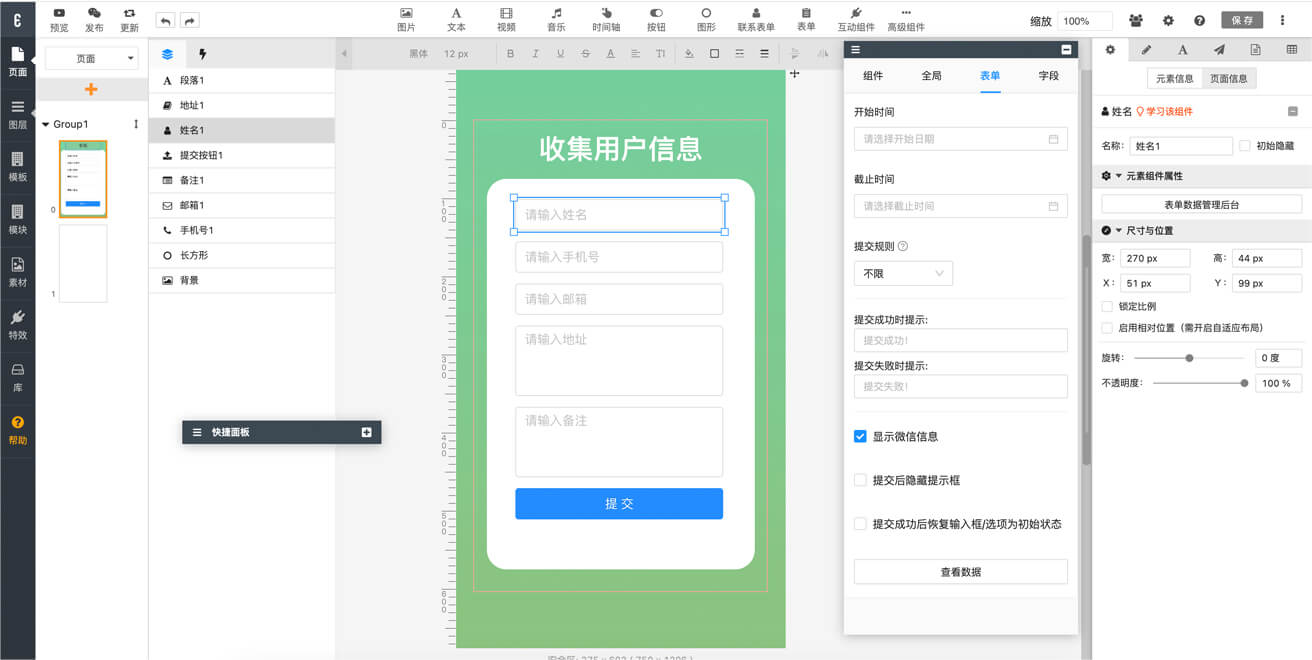The width and height of the screenshot is (1312, 660).
Task: Collapse the form settings panel minus button
Action: click(1066, 49)
